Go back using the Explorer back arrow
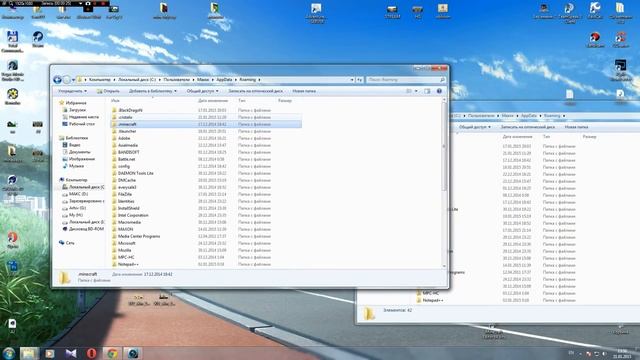This screenshot has width=640, height=360. (x=58, y=80)
